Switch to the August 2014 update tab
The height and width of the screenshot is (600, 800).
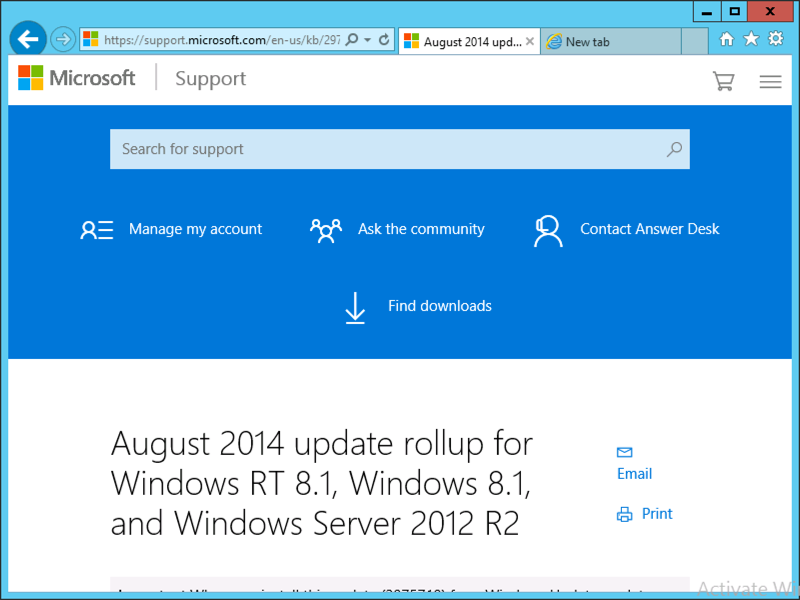tap(469, 41)
